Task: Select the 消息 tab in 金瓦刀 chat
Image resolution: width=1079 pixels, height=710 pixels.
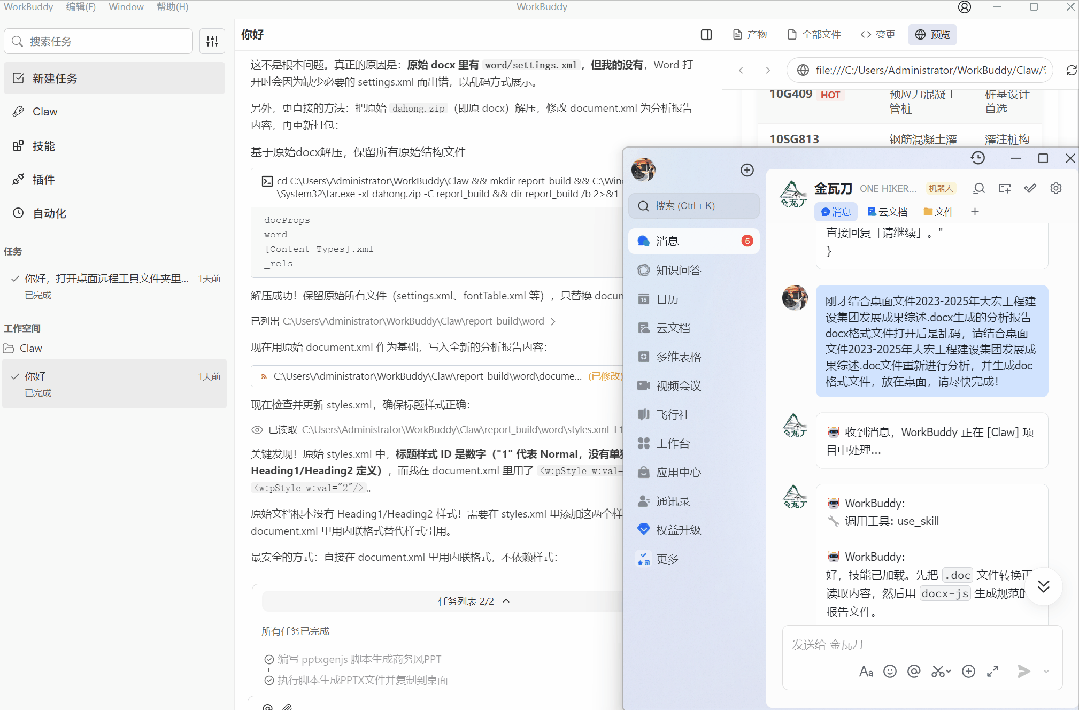Action: 835,212
